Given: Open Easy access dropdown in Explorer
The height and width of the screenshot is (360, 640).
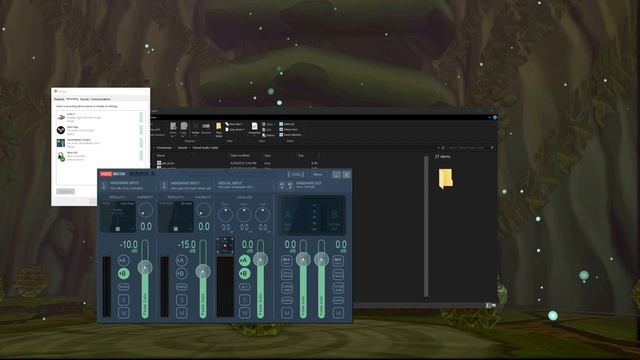Looking at the screenshot, I should (x=236, y=129).
